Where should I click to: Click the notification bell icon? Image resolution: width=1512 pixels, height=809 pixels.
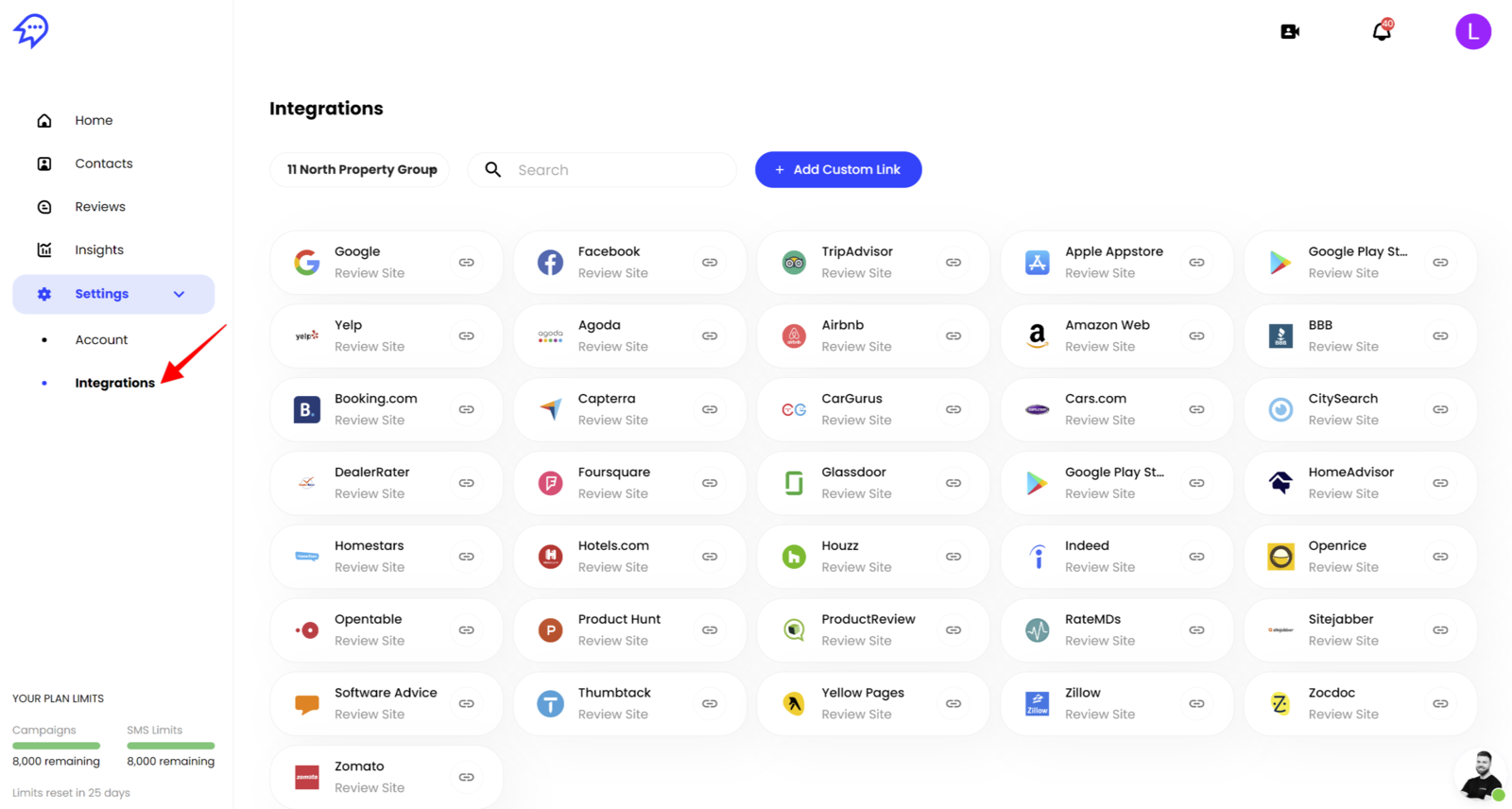(x=1382, y=31)
